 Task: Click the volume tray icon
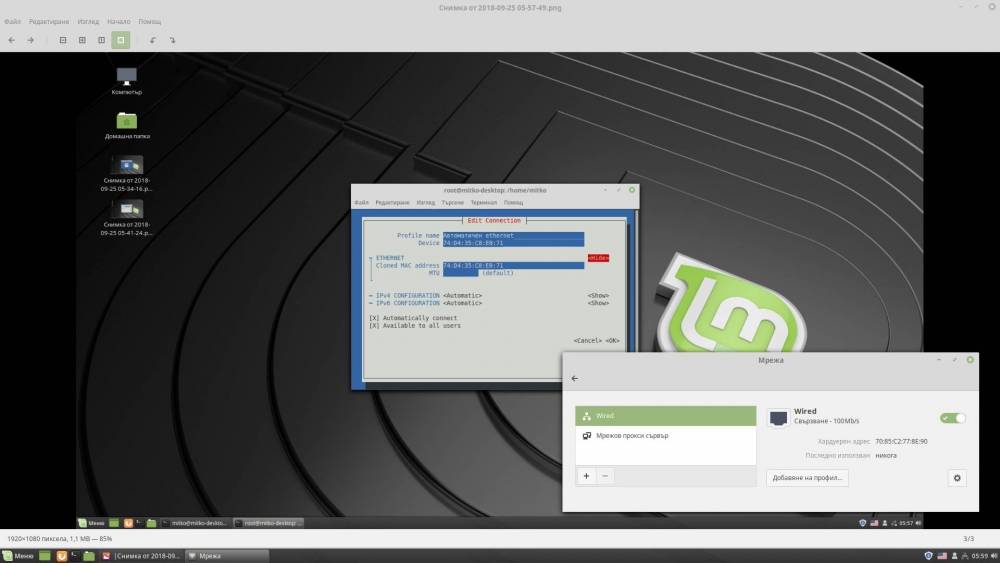tap(994, 556)
